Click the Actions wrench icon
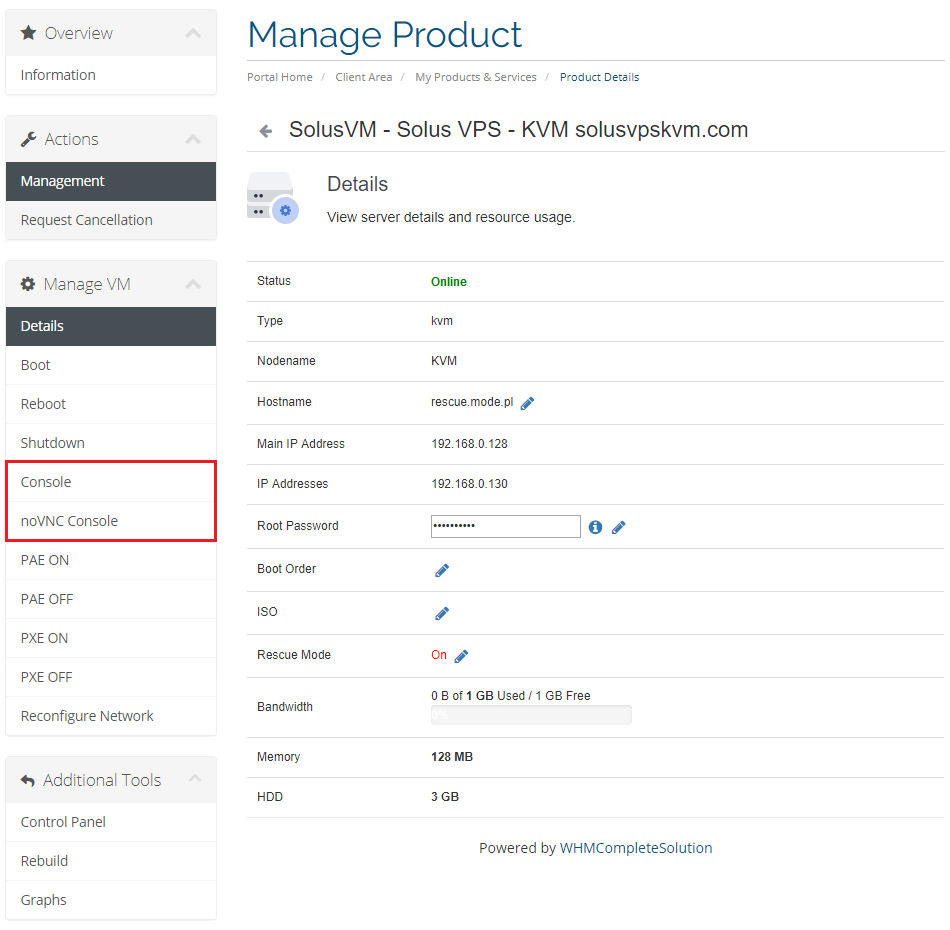 (x=28, y=139)
